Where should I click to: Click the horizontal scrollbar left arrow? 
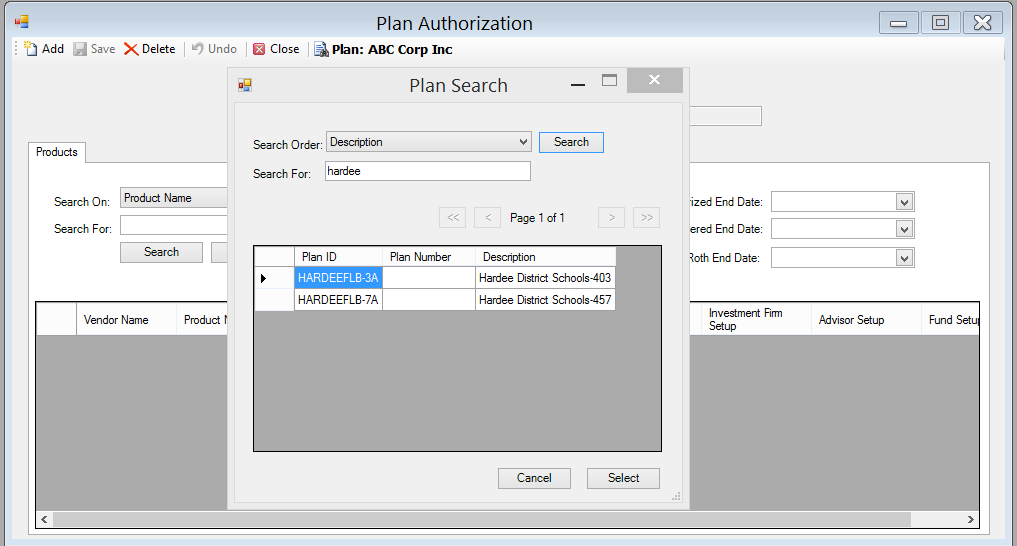(x=44, y=519)
